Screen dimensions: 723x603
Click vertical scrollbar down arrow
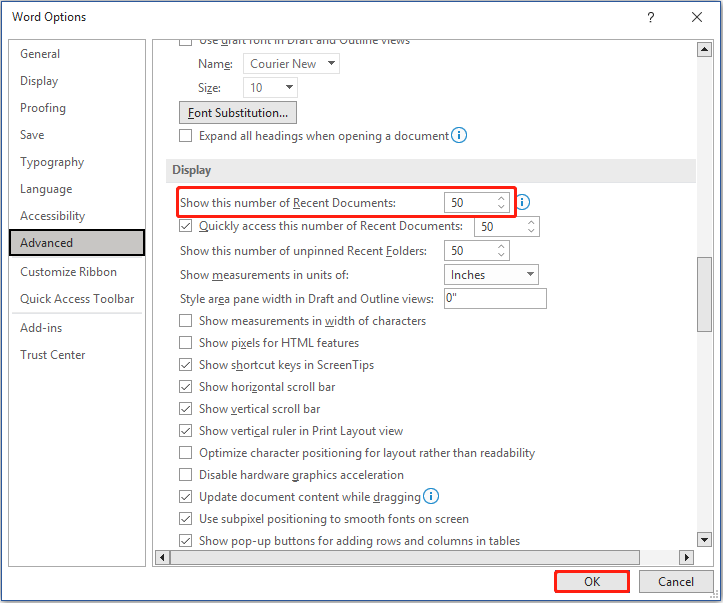pos(704,539)
